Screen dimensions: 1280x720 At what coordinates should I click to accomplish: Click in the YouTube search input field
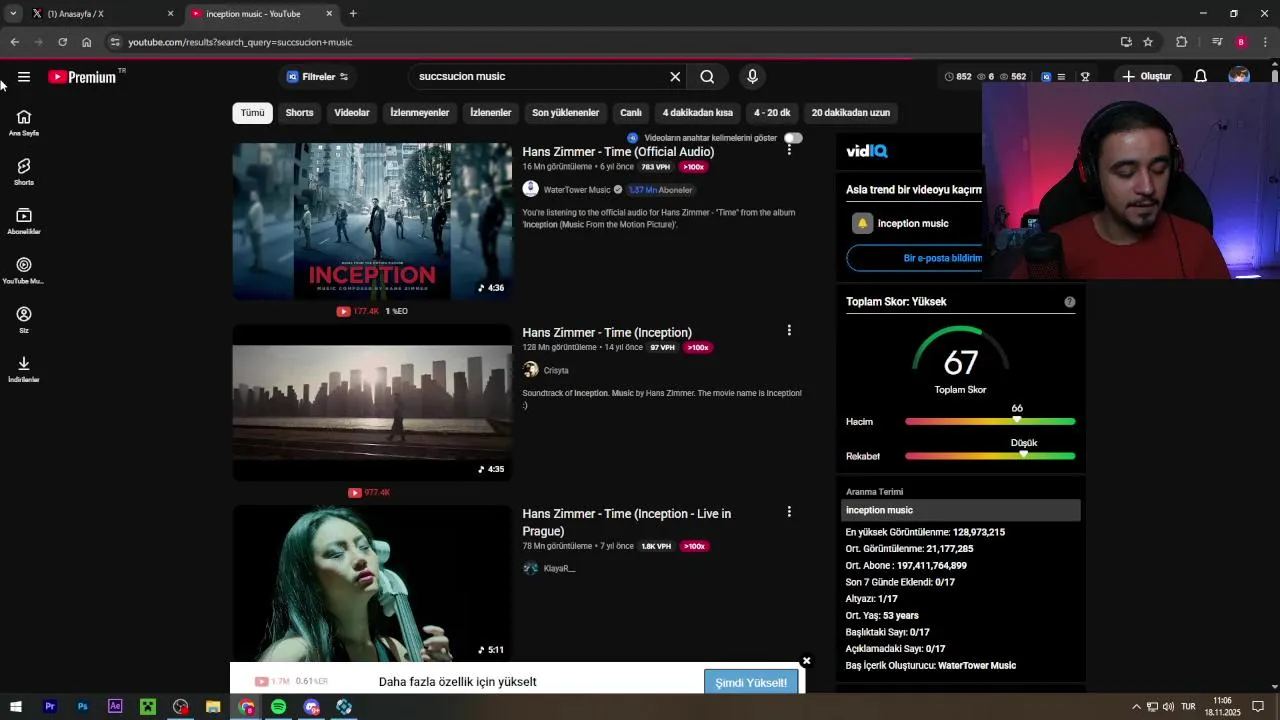(540, 77)
